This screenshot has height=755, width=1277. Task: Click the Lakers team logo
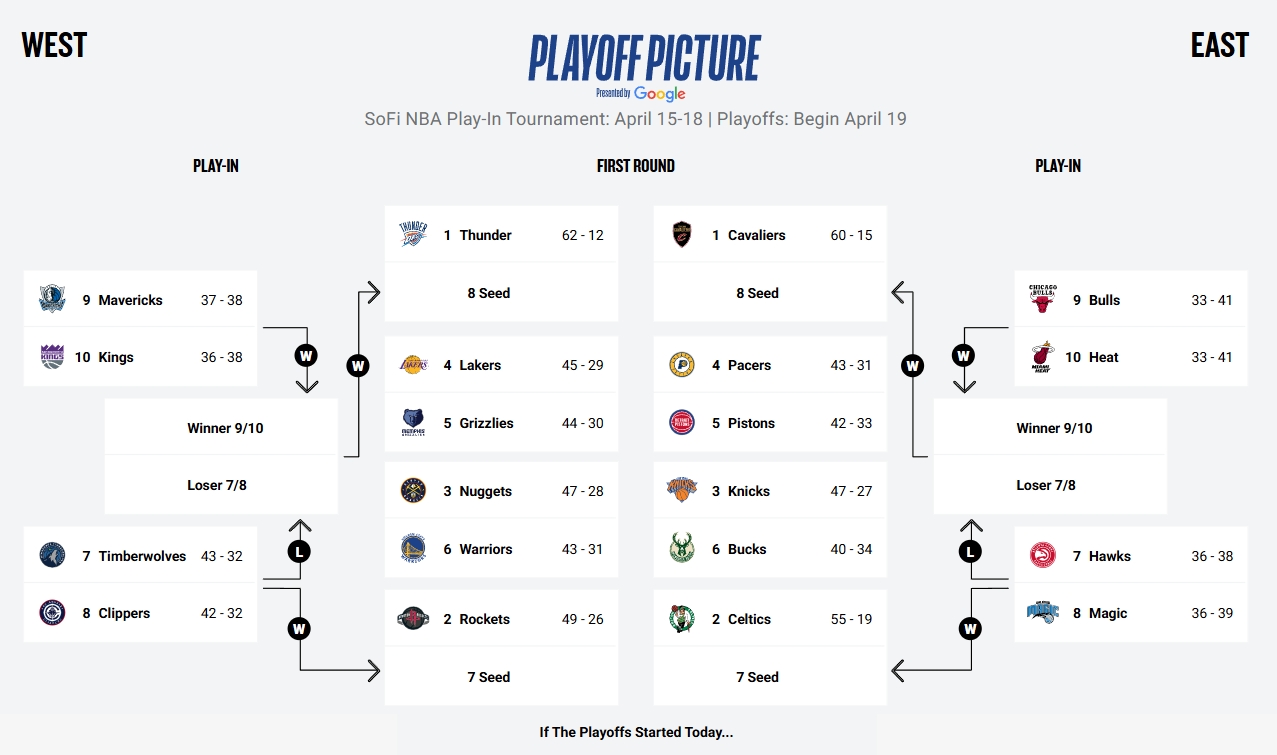point(413,365)
